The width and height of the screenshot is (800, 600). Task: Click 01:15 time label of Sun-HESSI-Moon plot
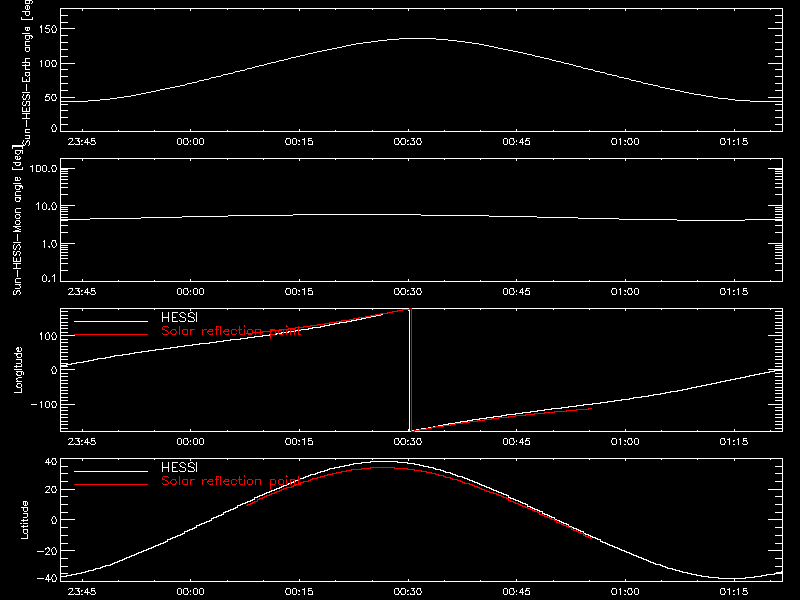coord(734,291)
